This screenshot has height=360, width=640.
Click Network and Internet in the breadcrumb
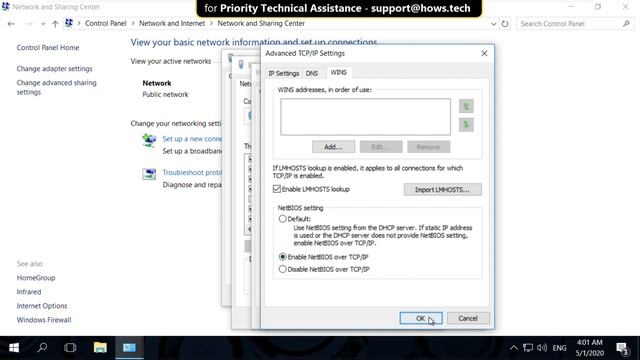pyautogui.click(x=172, y=23)
